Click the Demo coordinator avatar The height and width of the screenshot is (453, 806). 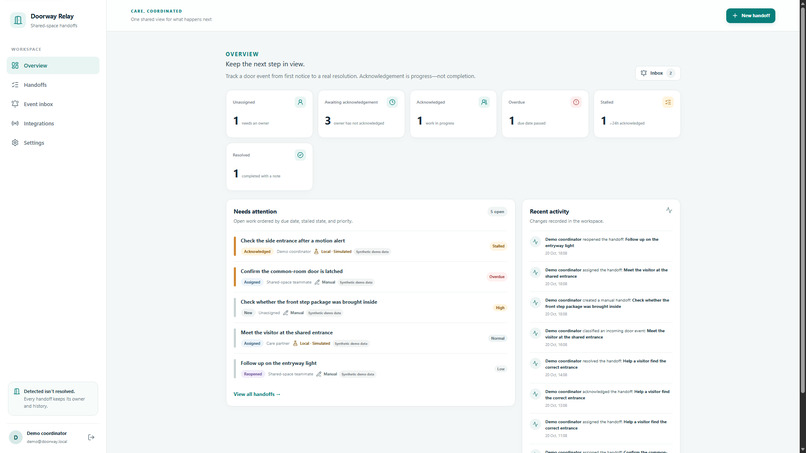coord(15,437)
